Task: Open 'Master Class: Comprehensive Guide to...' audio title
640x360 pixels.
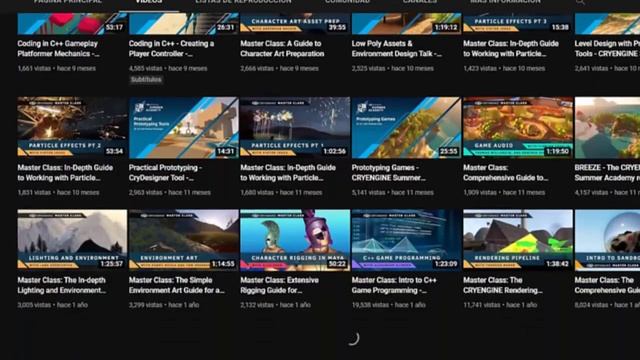Action: (x=506, y=173)
